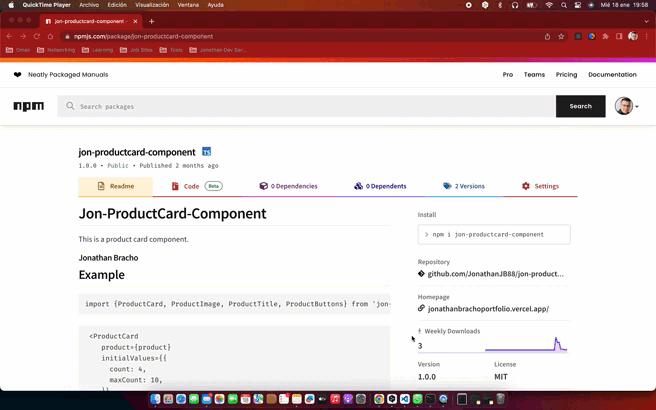
Task: Open the QuickTime Player menu
Action: tap(46, 5)
